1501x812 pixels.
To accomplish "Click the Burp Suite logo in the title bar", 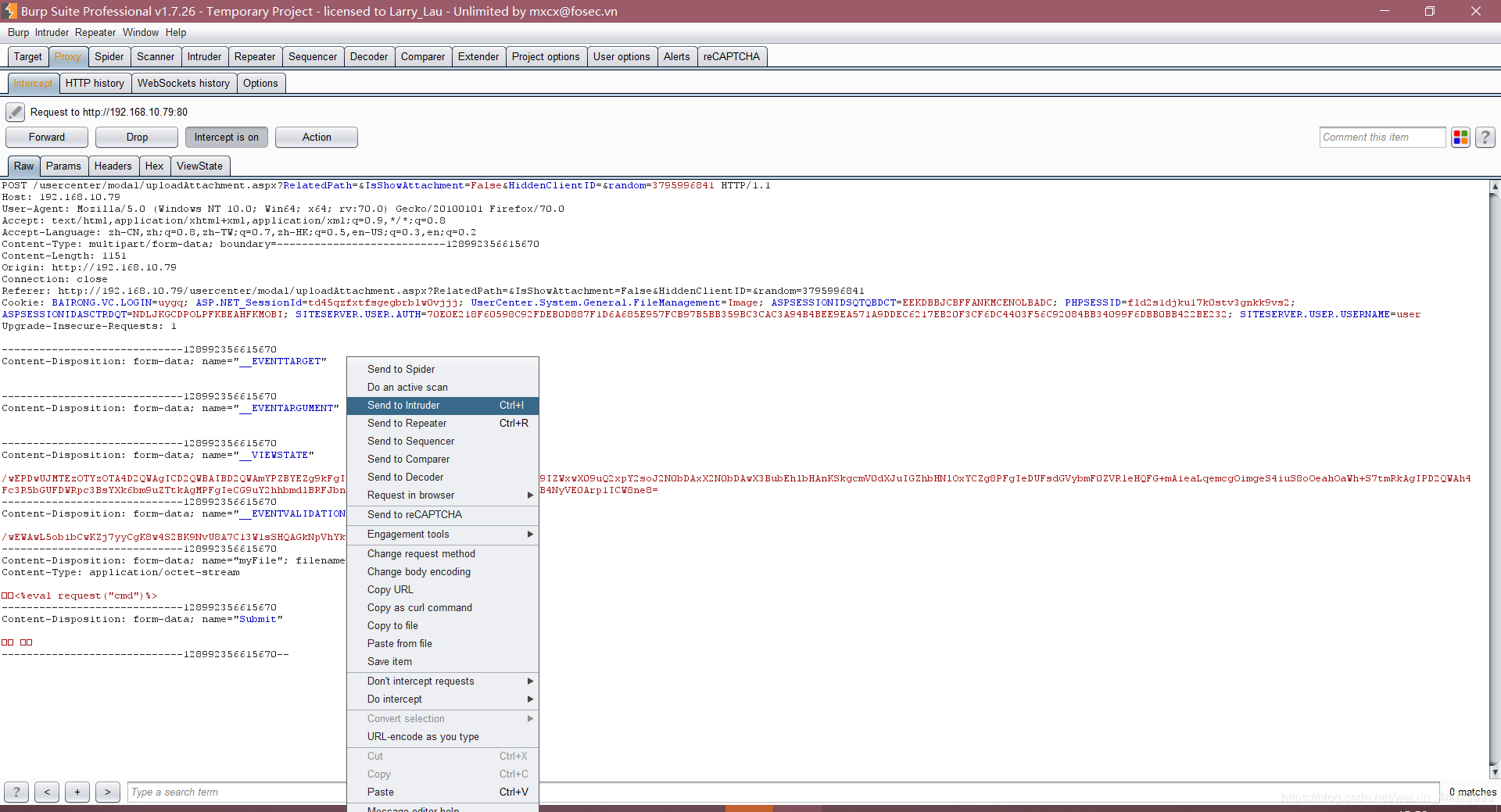I will (9, 11).
